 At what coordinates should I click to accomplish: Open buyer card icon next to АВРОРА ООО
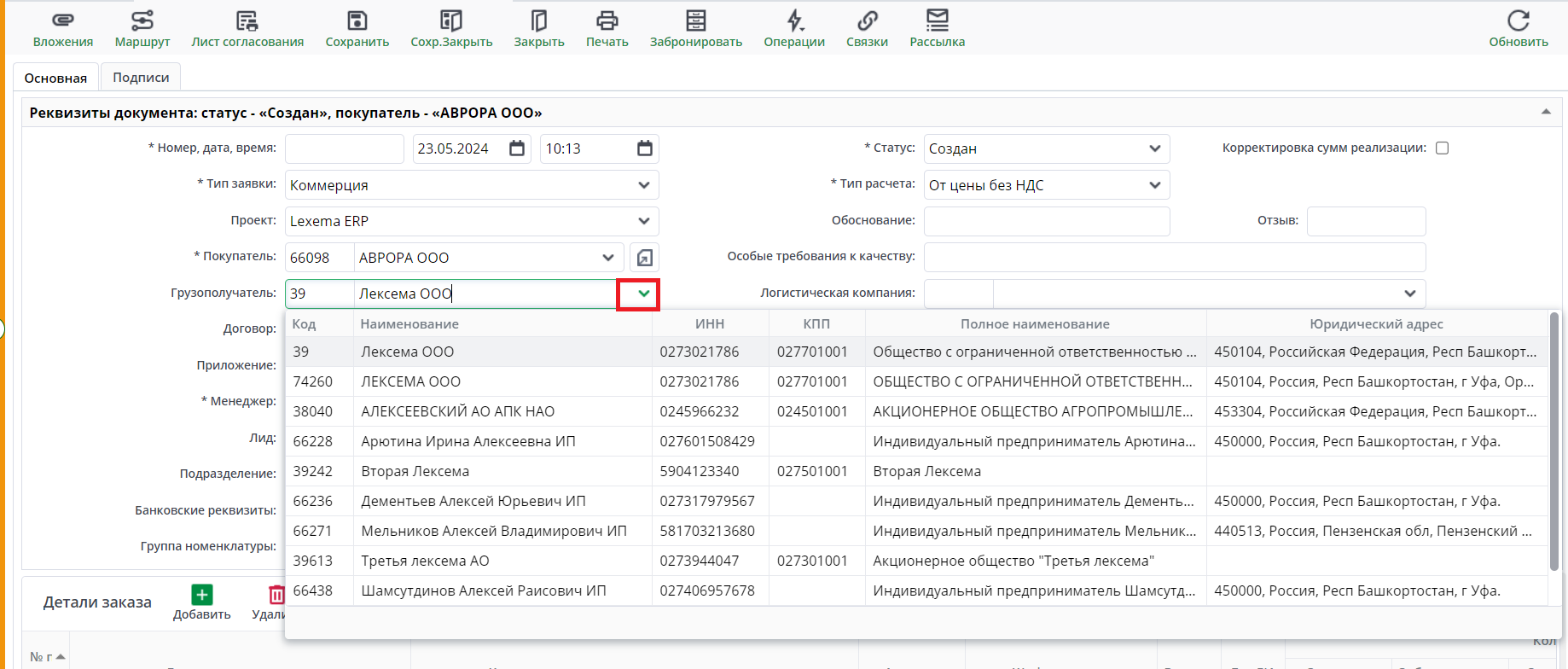pyautogui.click(x=645, y=258)
